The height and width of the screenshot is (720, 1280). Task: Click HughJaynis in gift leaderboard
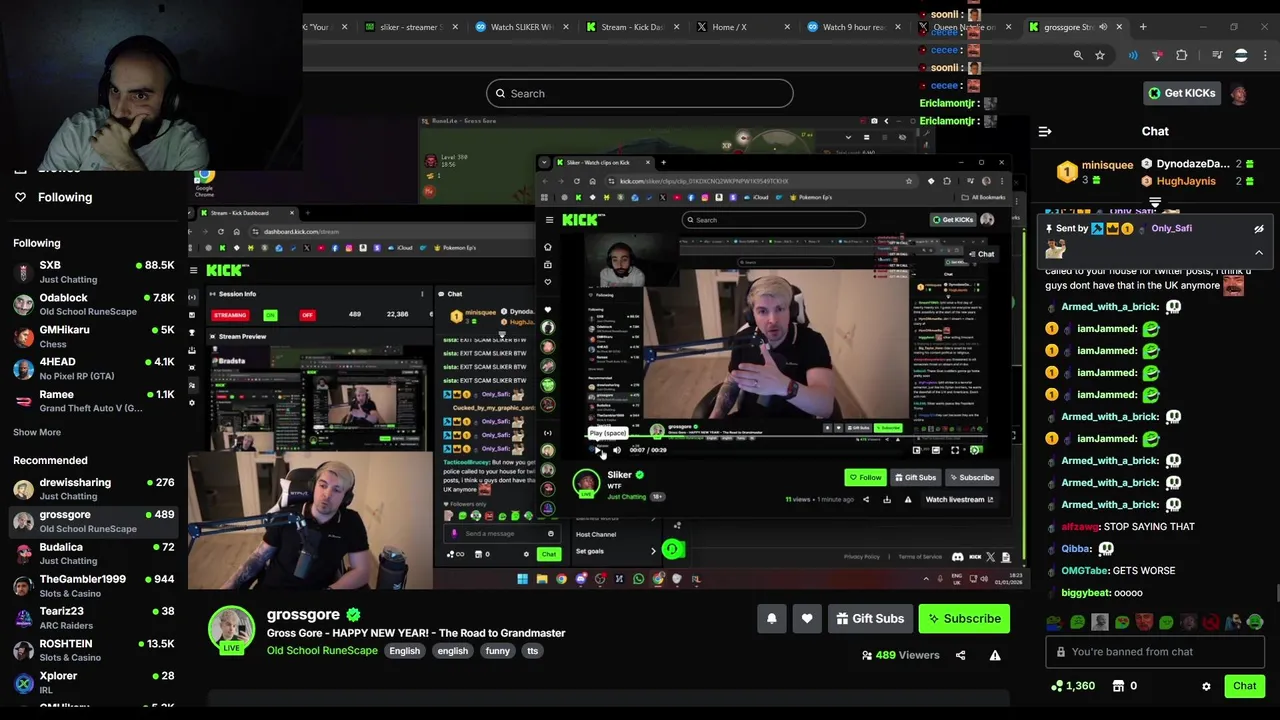pos(1186,181)
